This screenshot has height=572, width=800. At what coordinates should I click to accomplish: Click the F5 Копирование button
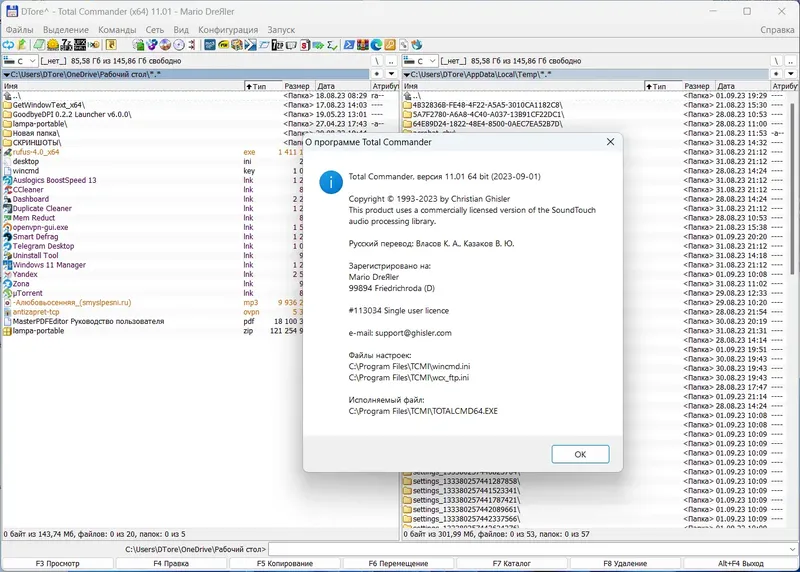[285, 563]
